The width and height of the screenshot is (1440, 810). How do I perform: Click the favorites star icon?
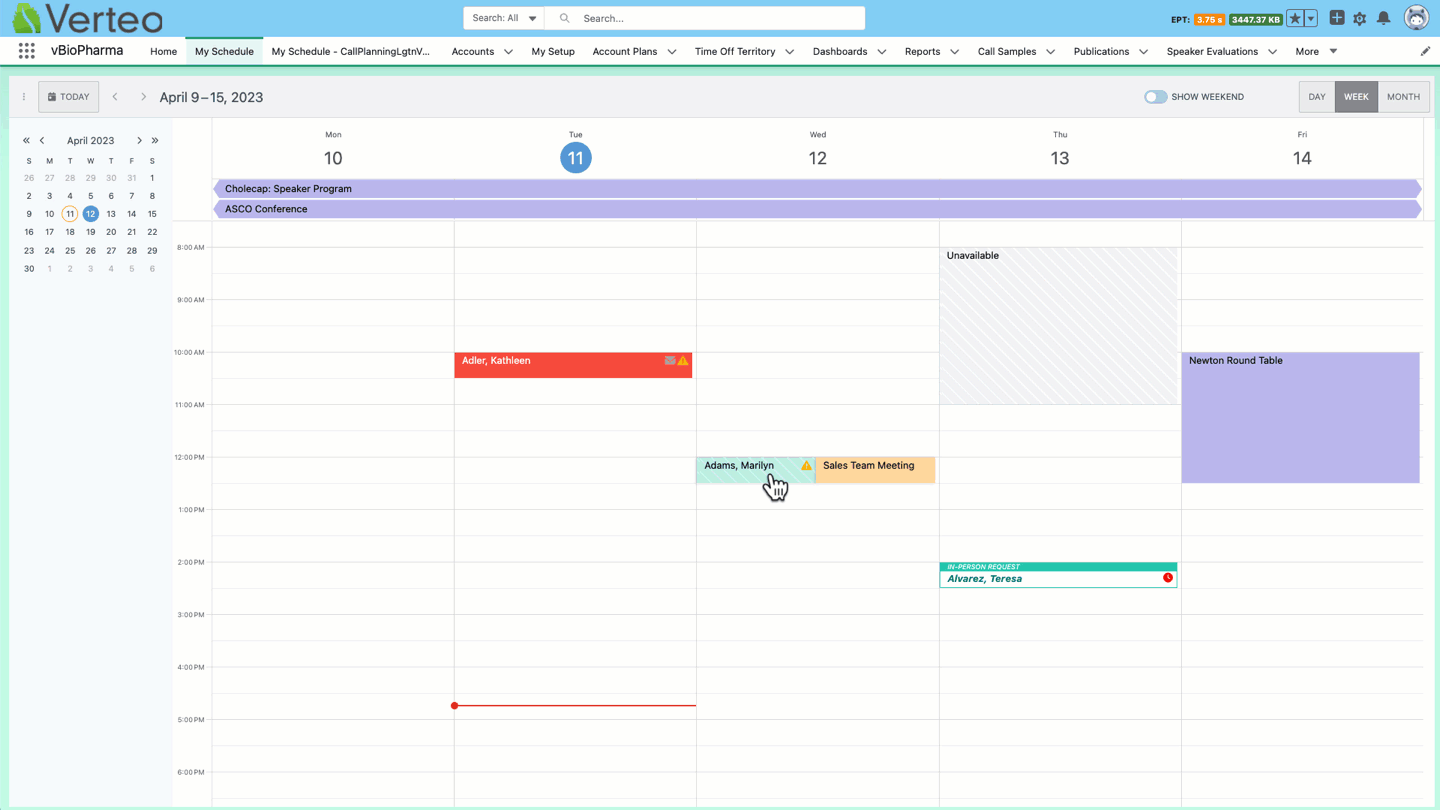[x=1295, y=18]
